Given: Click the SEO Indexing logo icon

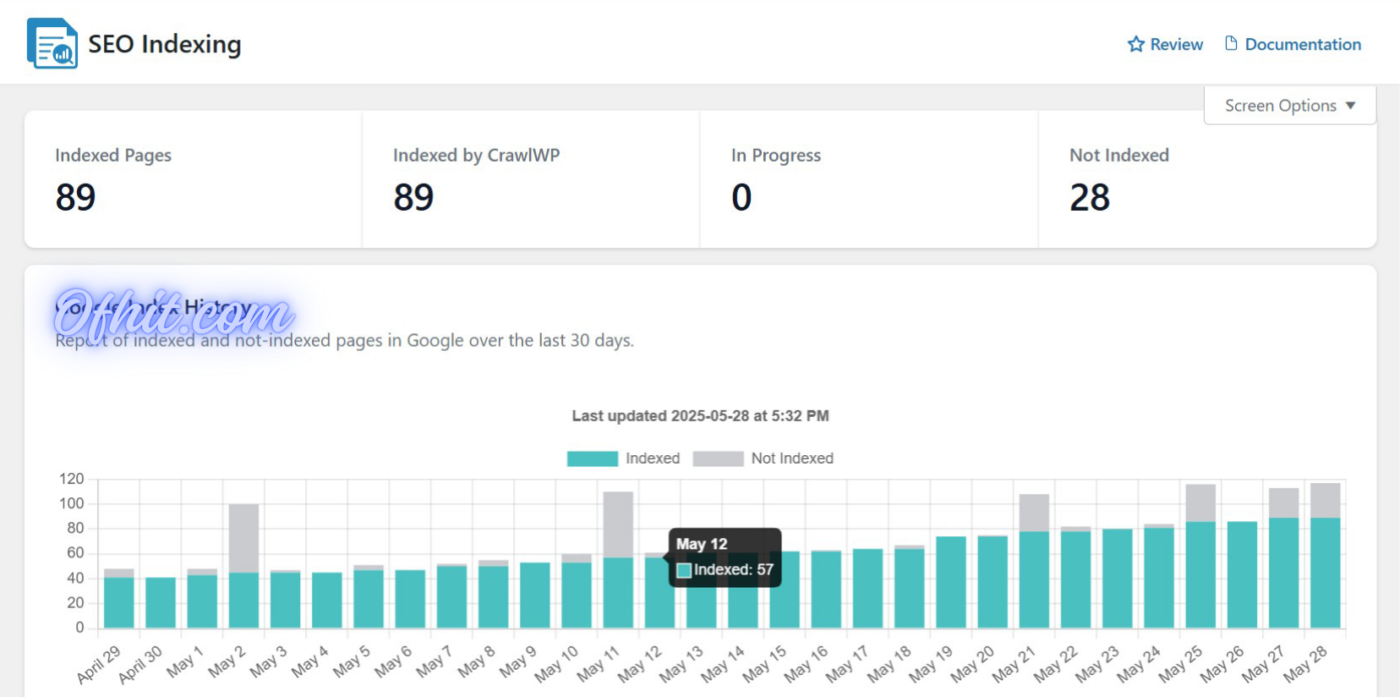Looking at the screenshot, I should coord(52,44).
